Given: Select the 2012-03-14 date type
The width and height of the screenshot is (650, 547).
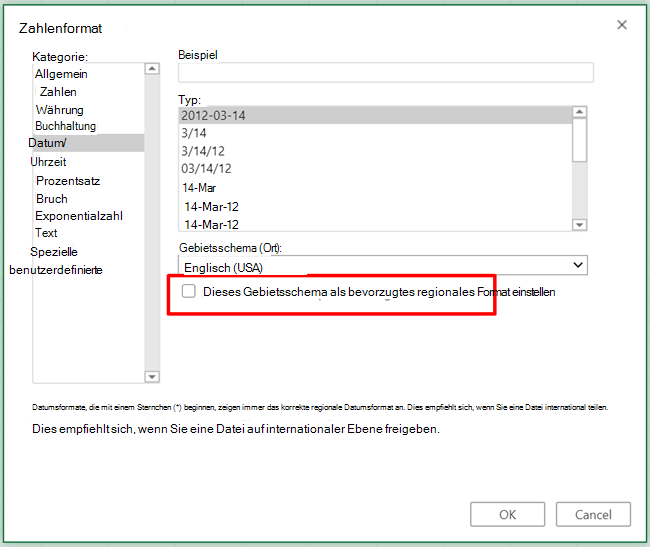Looking at the screenshot, I should tap(375, 115).
